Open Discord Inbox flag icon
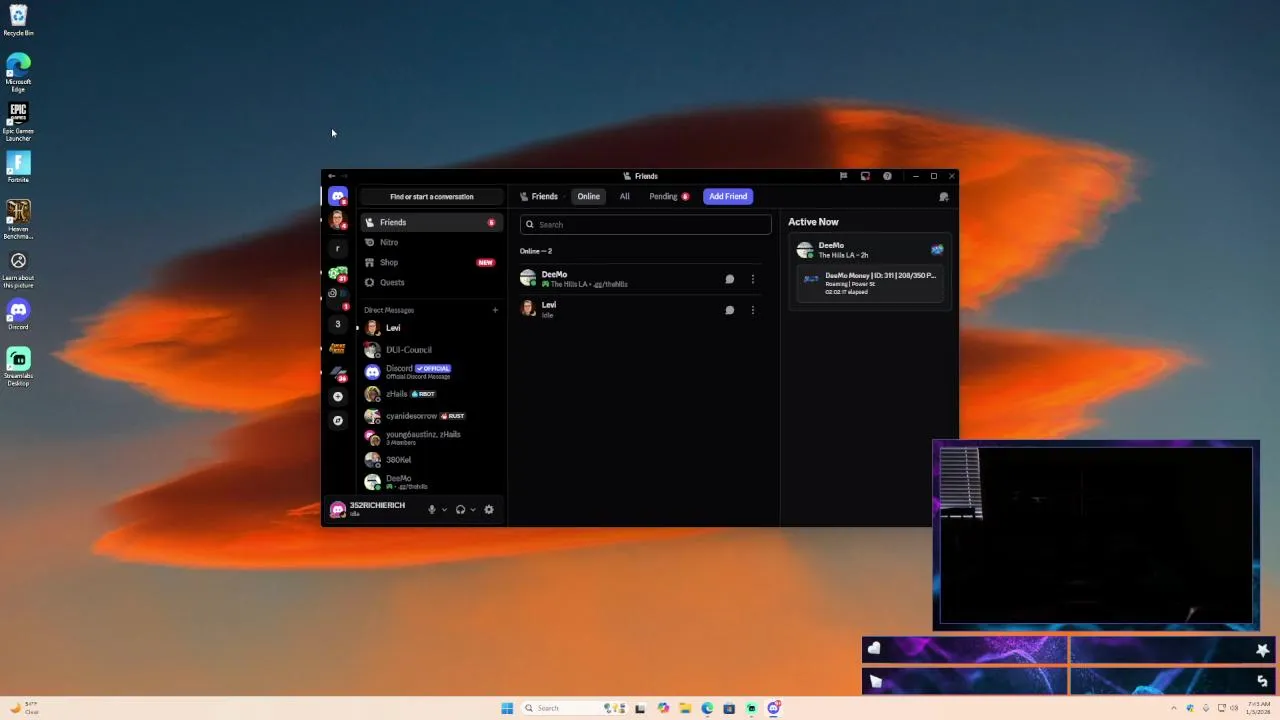Image resolution: width=1280 pixels, height=720 pixels. point(843,176)
